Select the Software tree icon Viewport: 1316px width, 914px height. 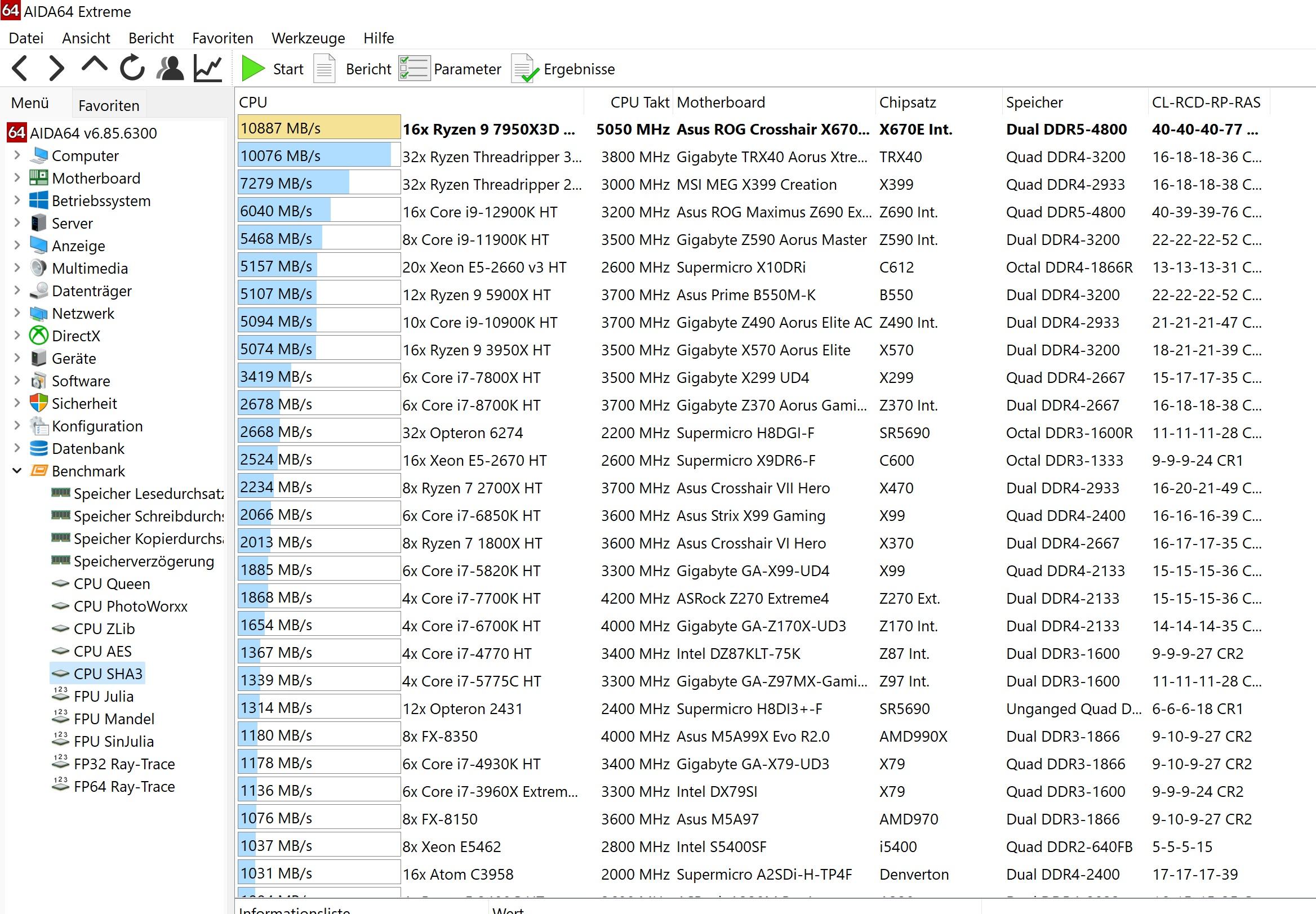[39, 380]
